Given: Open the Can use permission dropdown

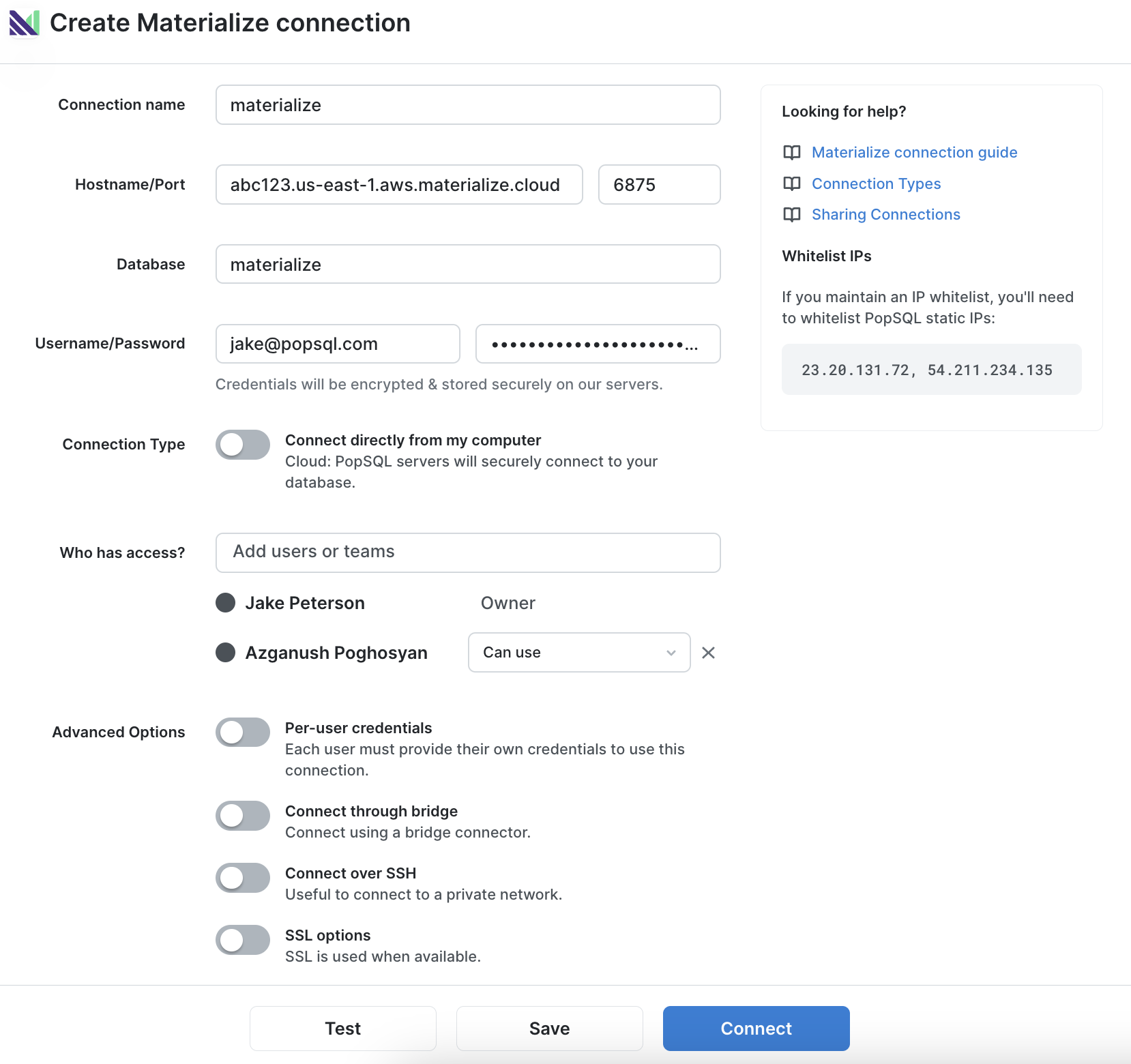Looking at the screenshot, I should pos(579,653).
